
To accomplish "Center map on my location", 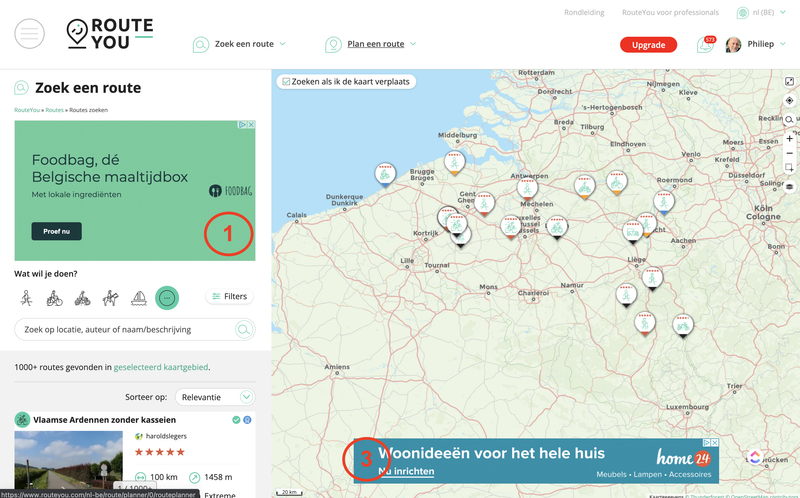I will [x=789, y=101].
